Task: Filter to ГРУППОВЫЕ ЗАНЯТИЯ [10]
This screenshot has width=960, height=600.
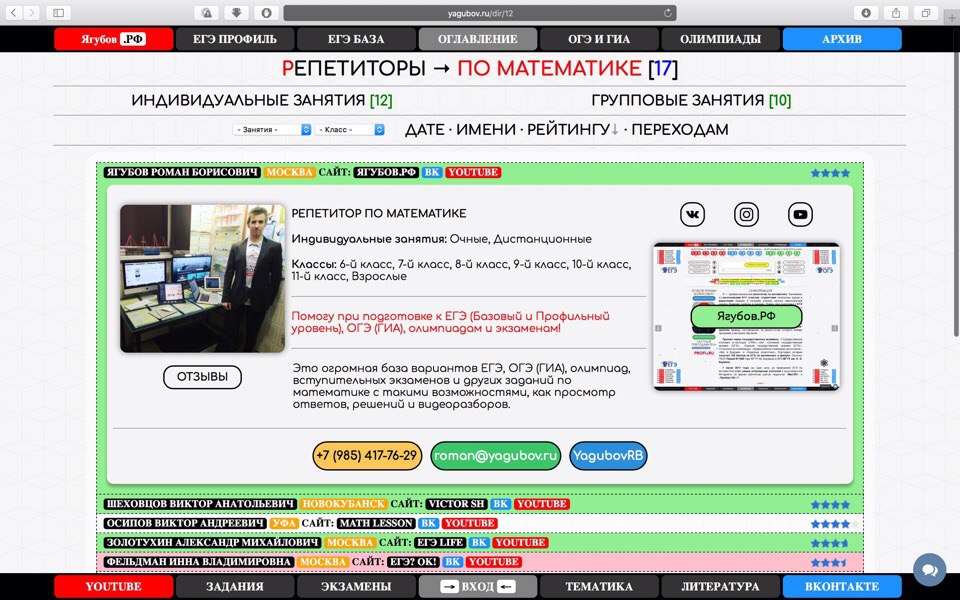Action: tap(691, 100)
